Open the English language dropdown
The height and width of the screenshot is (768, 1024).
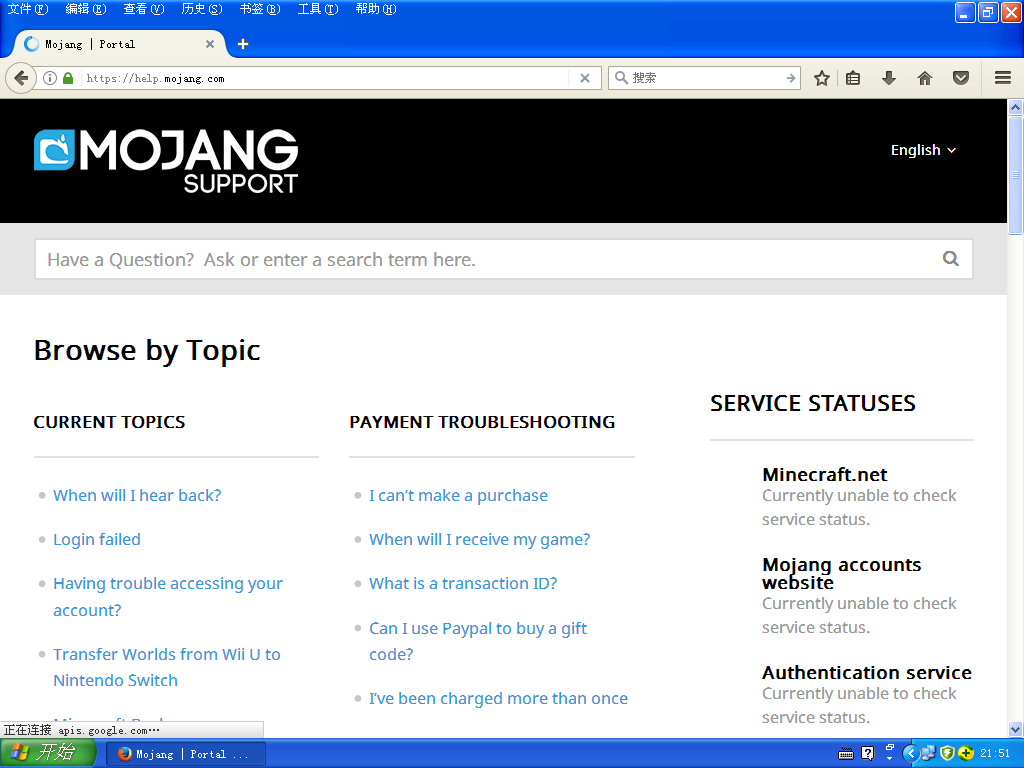(923, 150)
